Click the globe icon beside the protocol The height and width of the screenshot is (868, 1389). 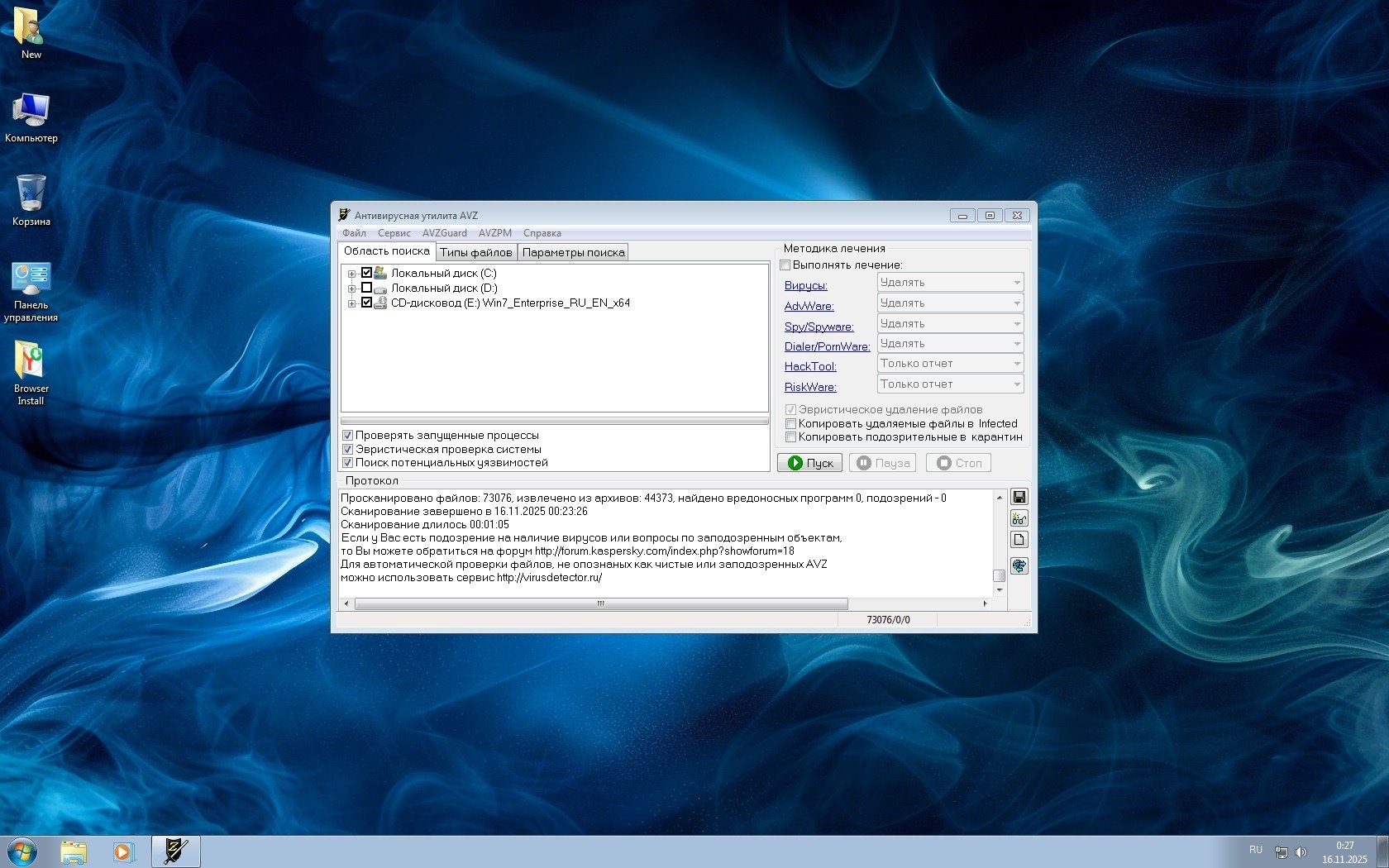pos(1019,566)
